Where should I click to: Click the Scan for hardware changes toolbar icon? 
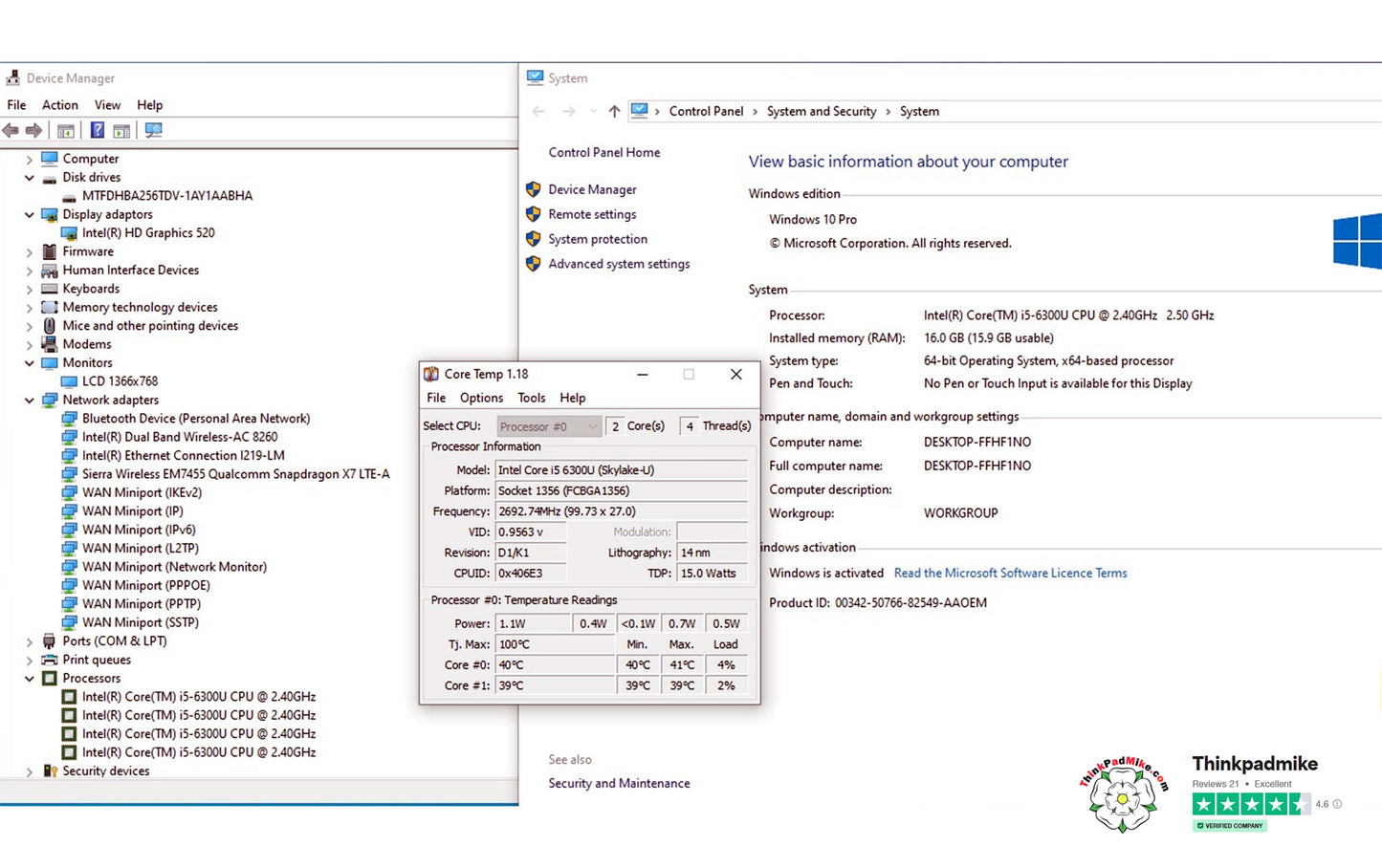coord(153,131)
